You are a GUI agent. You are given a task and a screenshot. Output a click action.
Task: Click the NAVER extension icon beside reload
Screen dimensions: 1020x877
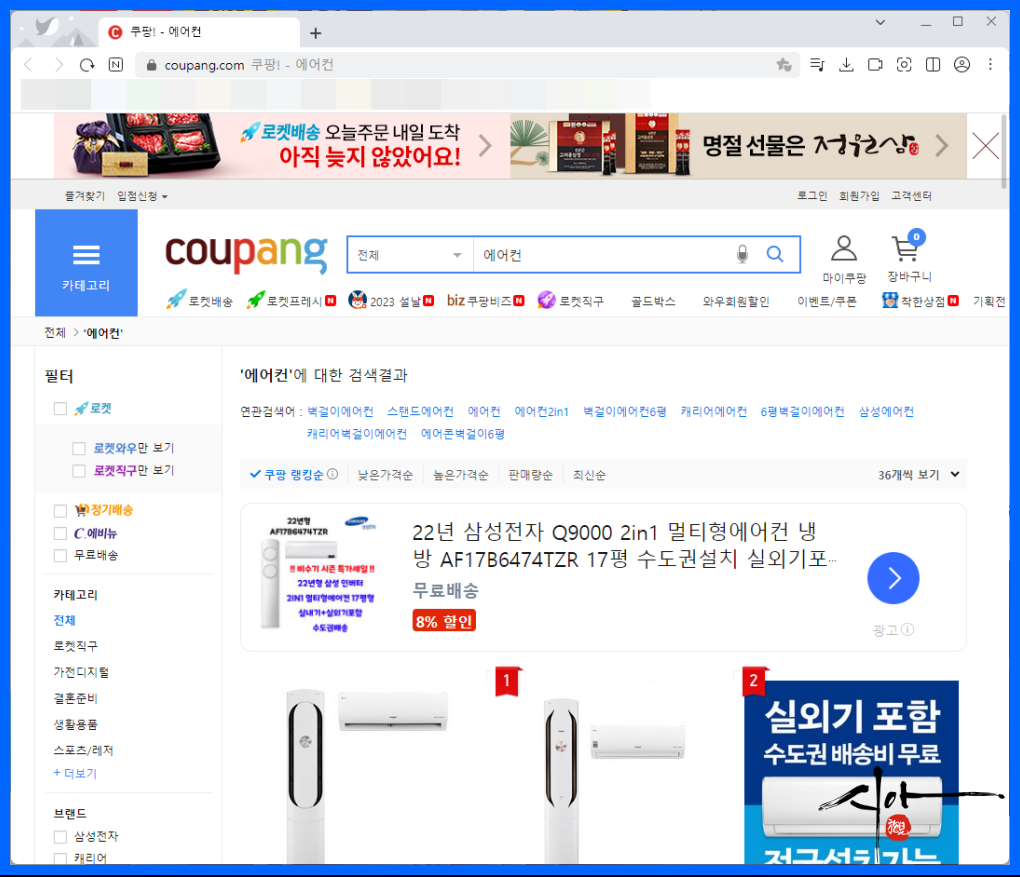[116, 65]
